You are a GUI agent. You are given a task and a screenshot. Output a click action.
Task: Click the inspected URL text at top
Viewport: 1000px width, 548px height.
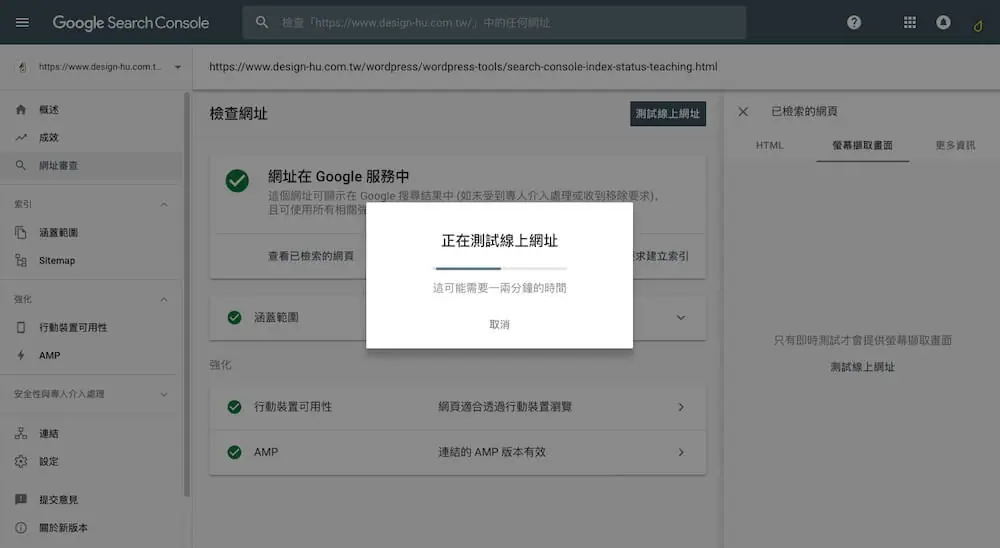463,66
